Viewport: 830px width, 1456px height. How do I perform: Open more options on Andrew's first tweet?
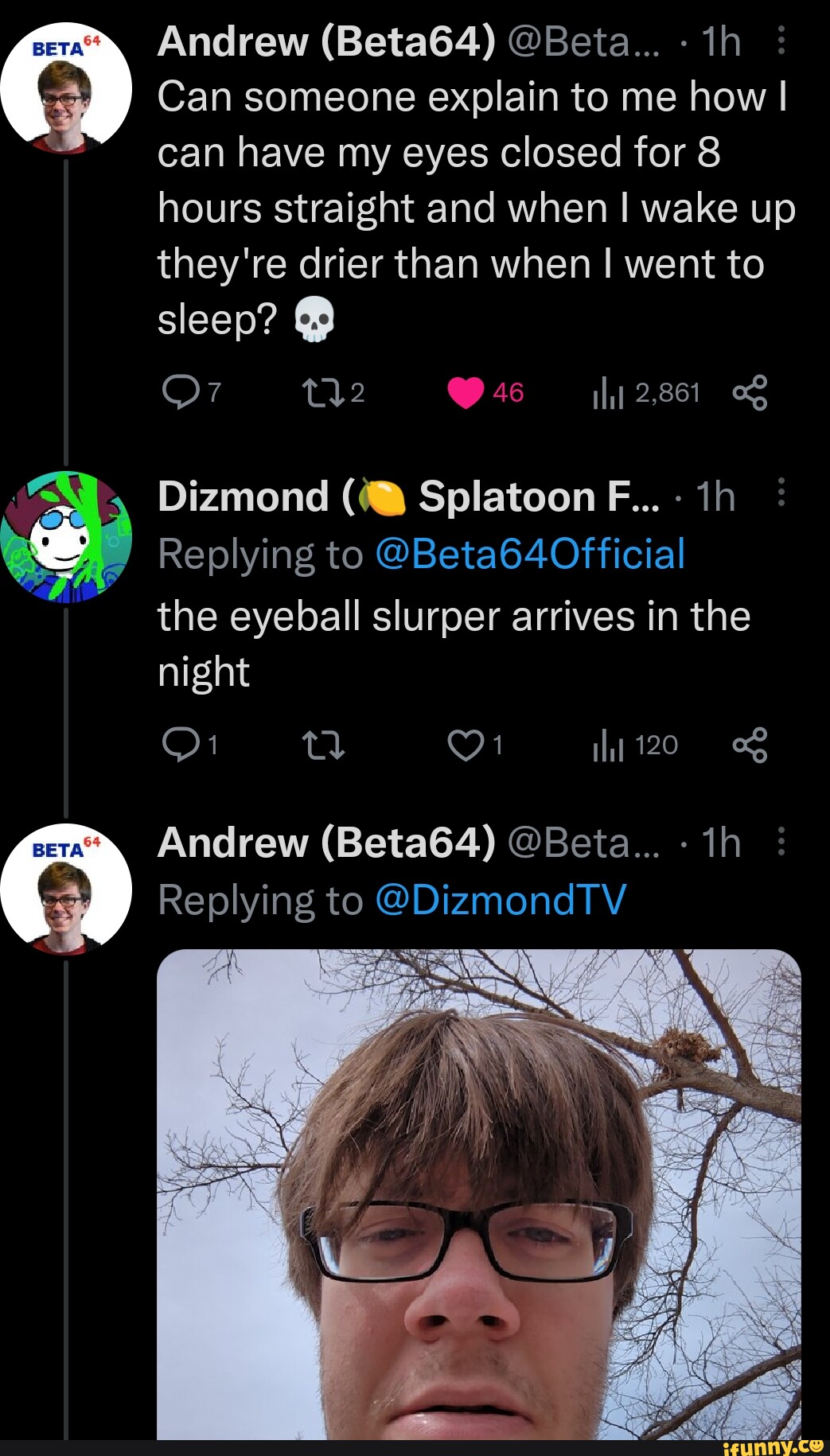coord(781,41)
